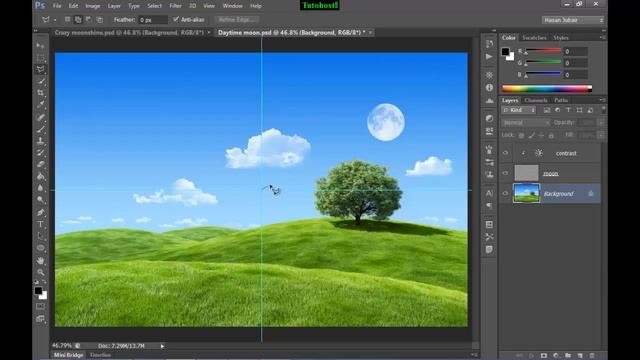
Task: Open the Window menu
Action: (233, 6)
